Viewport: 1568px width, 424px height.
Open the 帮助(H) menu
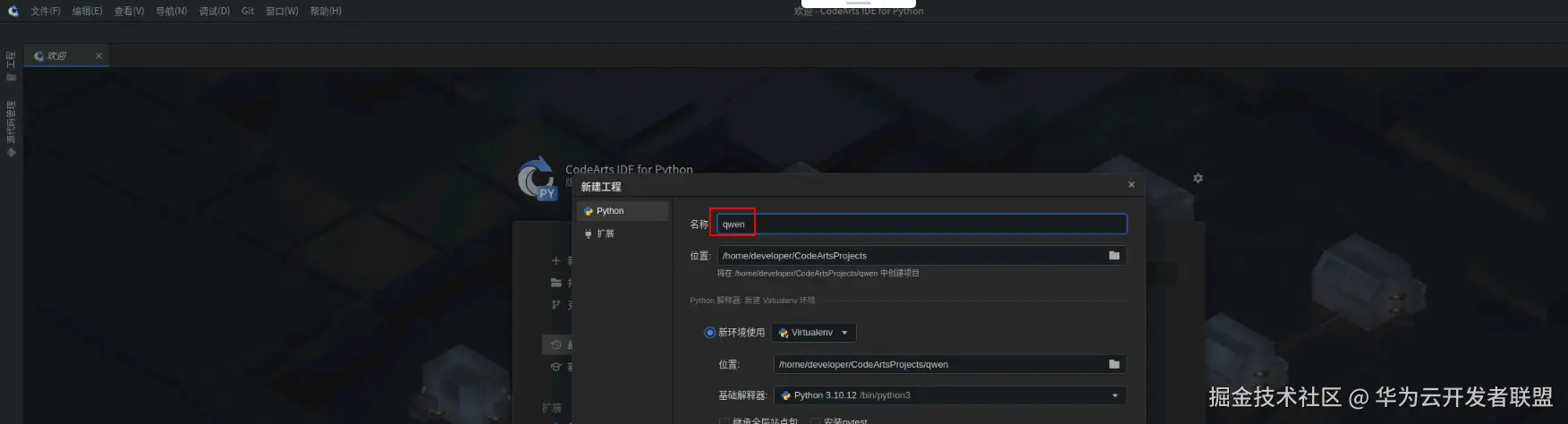coord(326,11)
